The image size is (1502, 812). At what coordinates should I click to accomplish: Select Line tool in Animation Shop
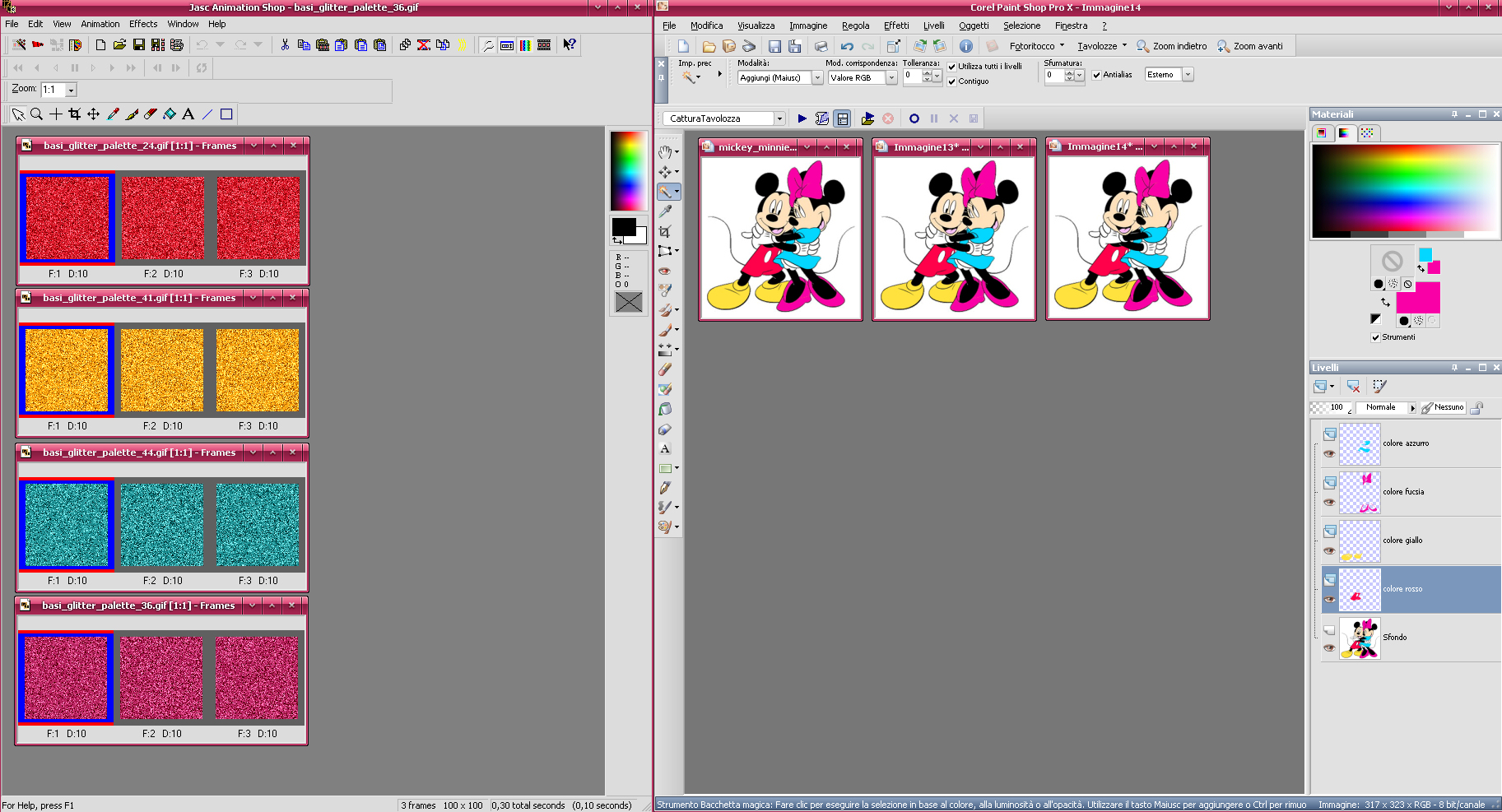coord(207,114)
